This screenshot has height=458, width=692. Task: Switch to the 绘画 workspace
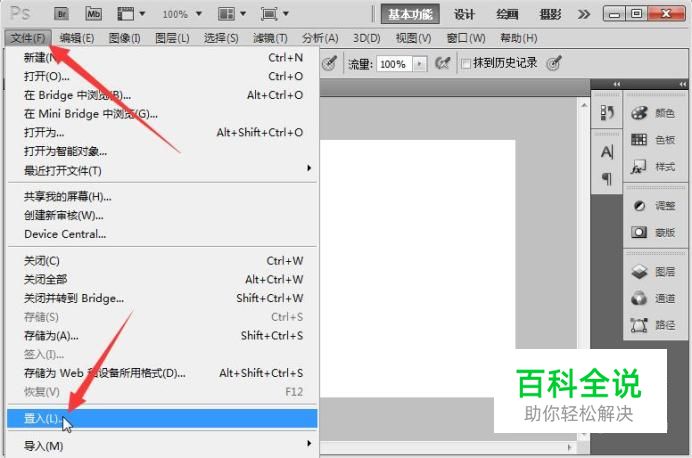pyautogui.click(x=507, y=14)
